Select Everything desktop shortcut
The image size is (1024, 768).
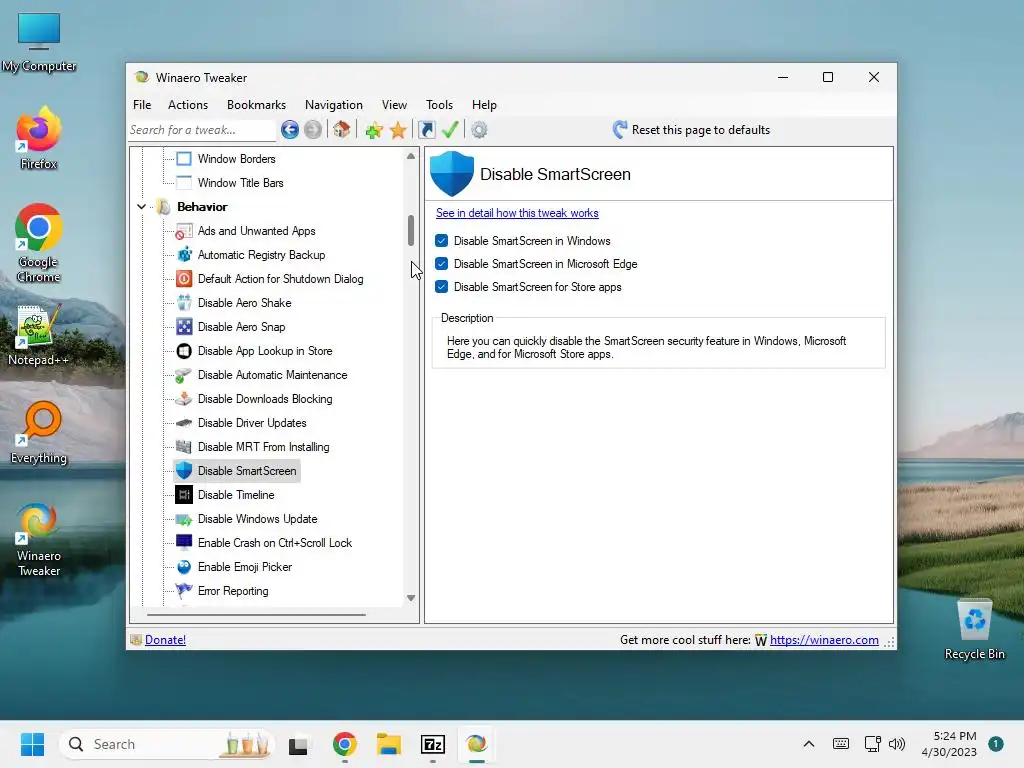(x=39, y=432)
